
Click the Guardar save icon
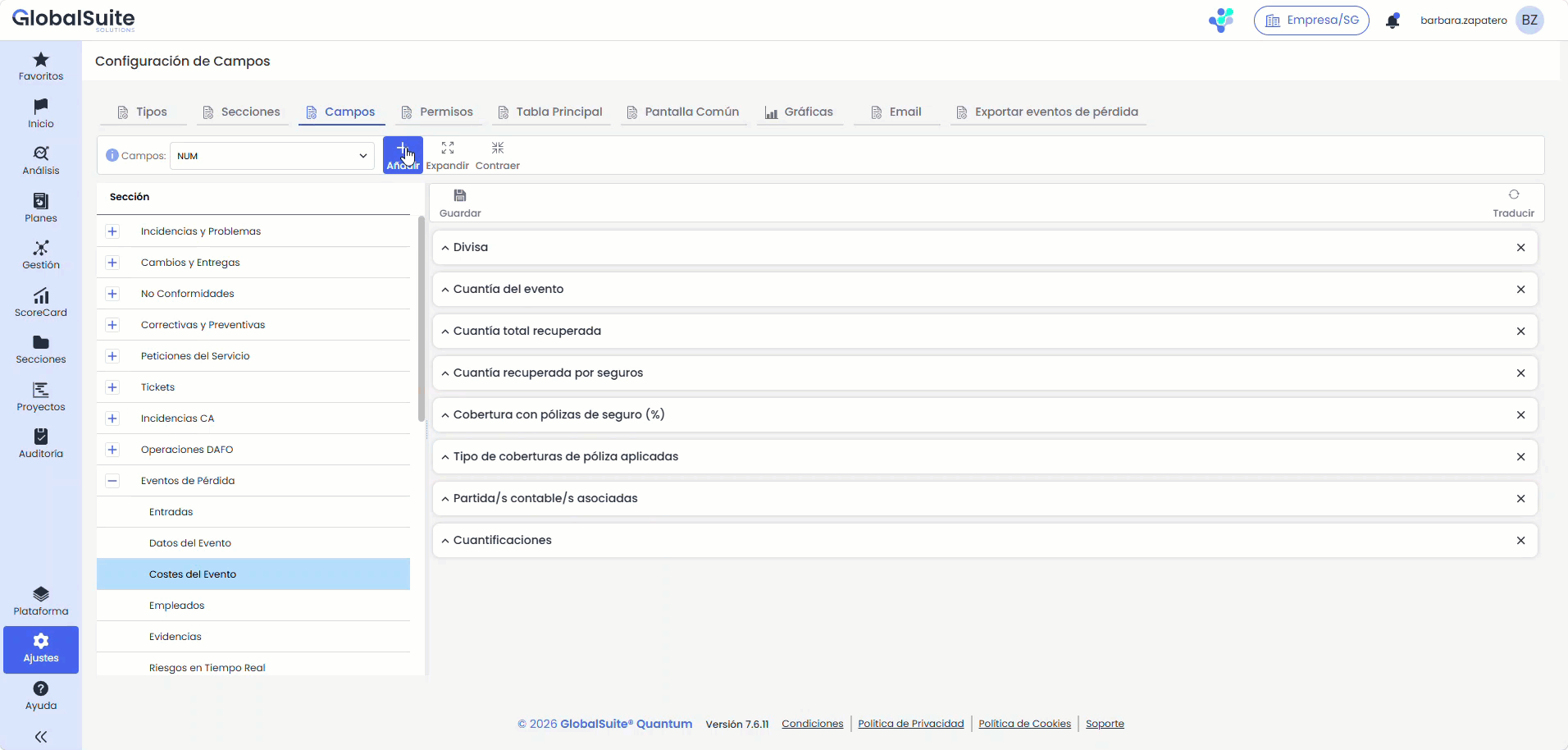[460, 195]
